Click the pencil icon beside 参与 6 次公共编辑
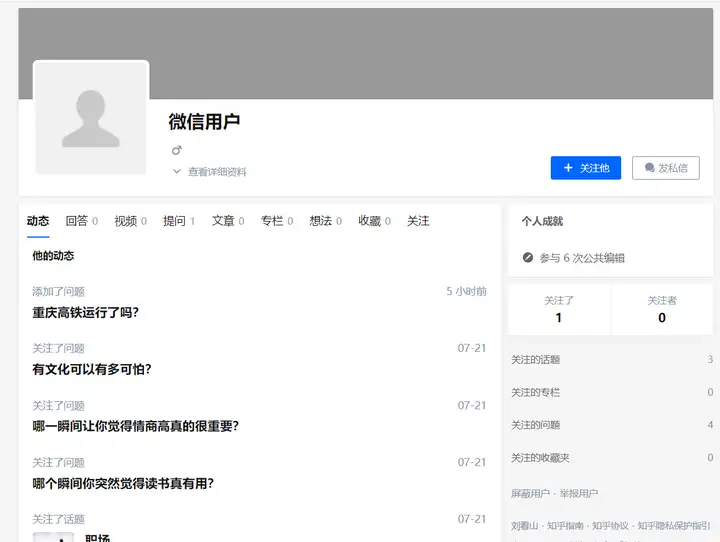Viewport: 720px width, 542px height. click(x=528, y=258)
